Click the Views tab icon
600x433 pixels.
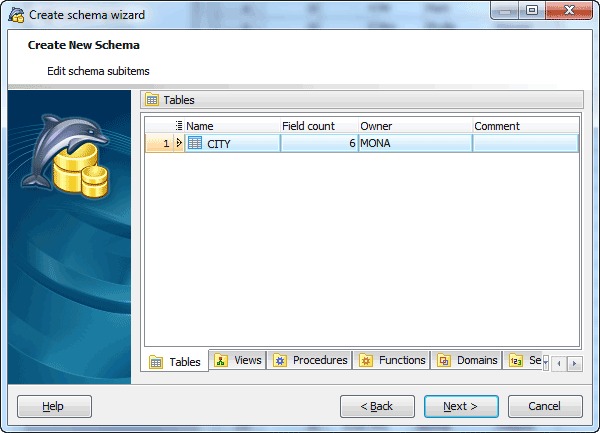point(222,361)
